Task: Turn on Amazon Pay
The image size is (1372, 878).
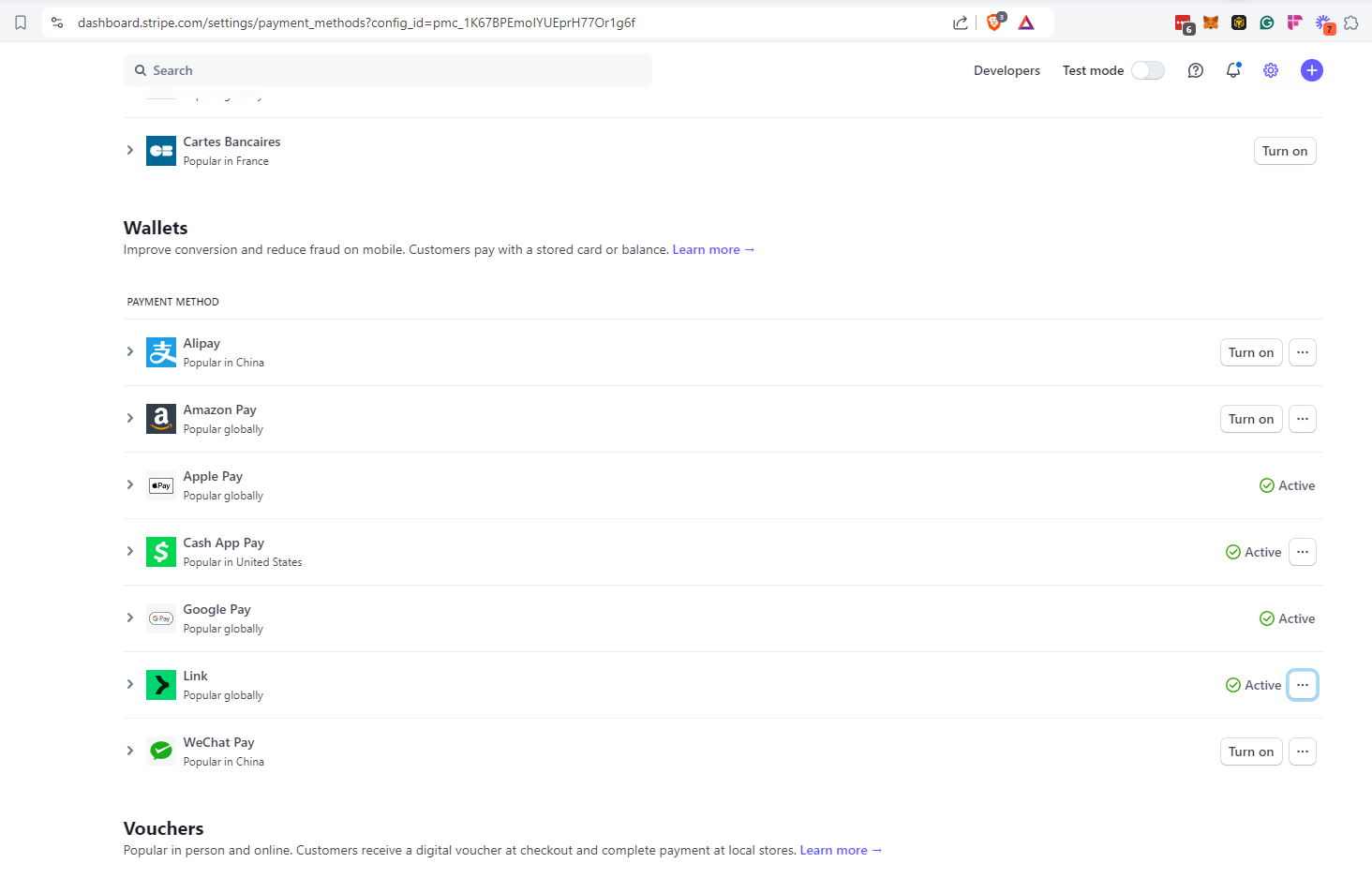Action: pos(1251,419)
